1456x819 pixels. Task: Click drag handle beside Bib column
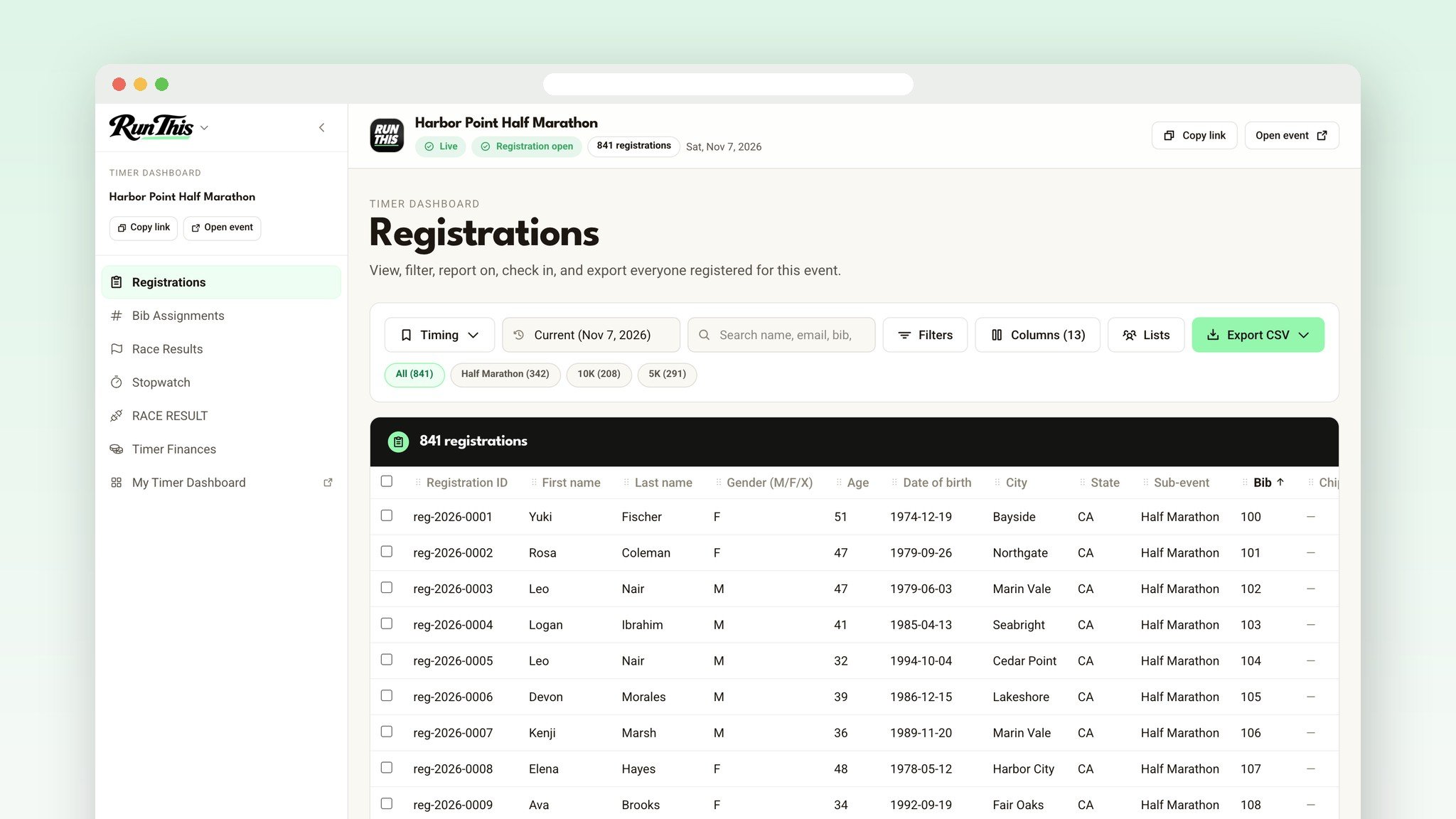click(x=1245, y=483)
